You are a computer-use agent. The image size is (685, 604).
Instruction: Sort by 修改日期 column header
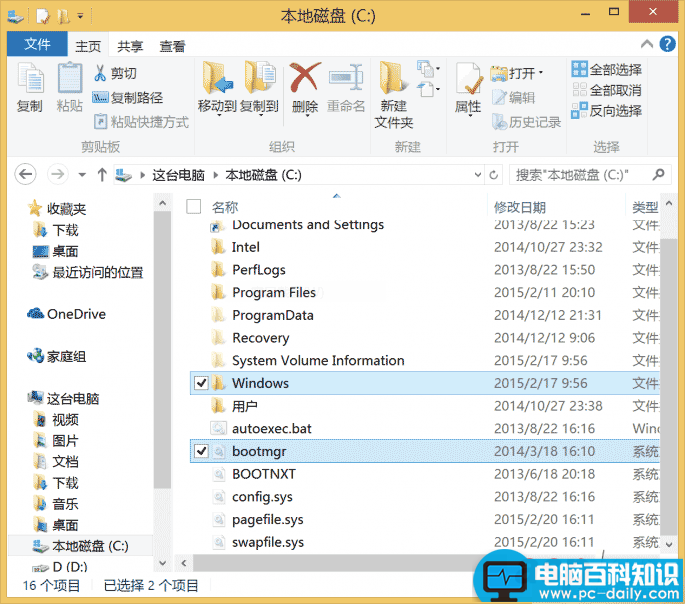520,207
